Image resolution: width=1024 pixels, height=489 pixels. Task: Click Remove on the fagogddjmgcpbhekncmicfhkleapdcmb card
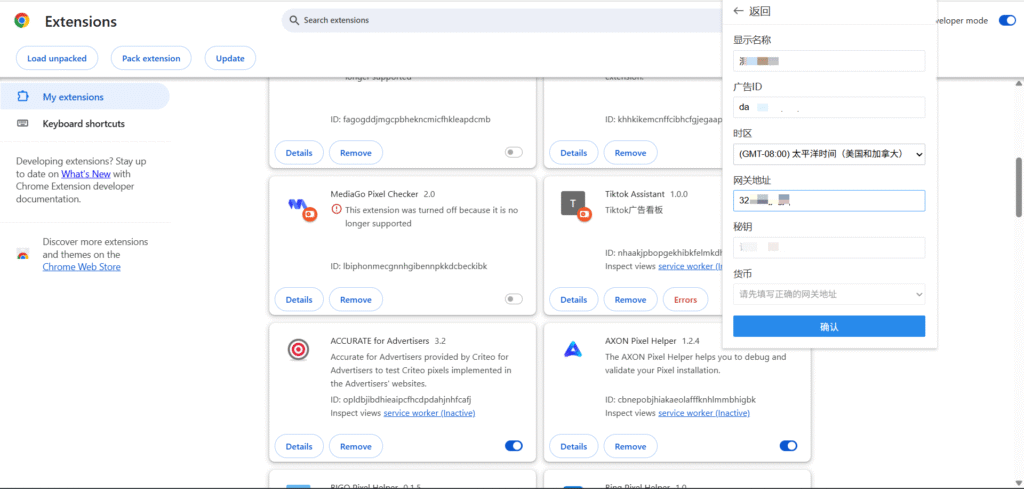pos(356,153)
